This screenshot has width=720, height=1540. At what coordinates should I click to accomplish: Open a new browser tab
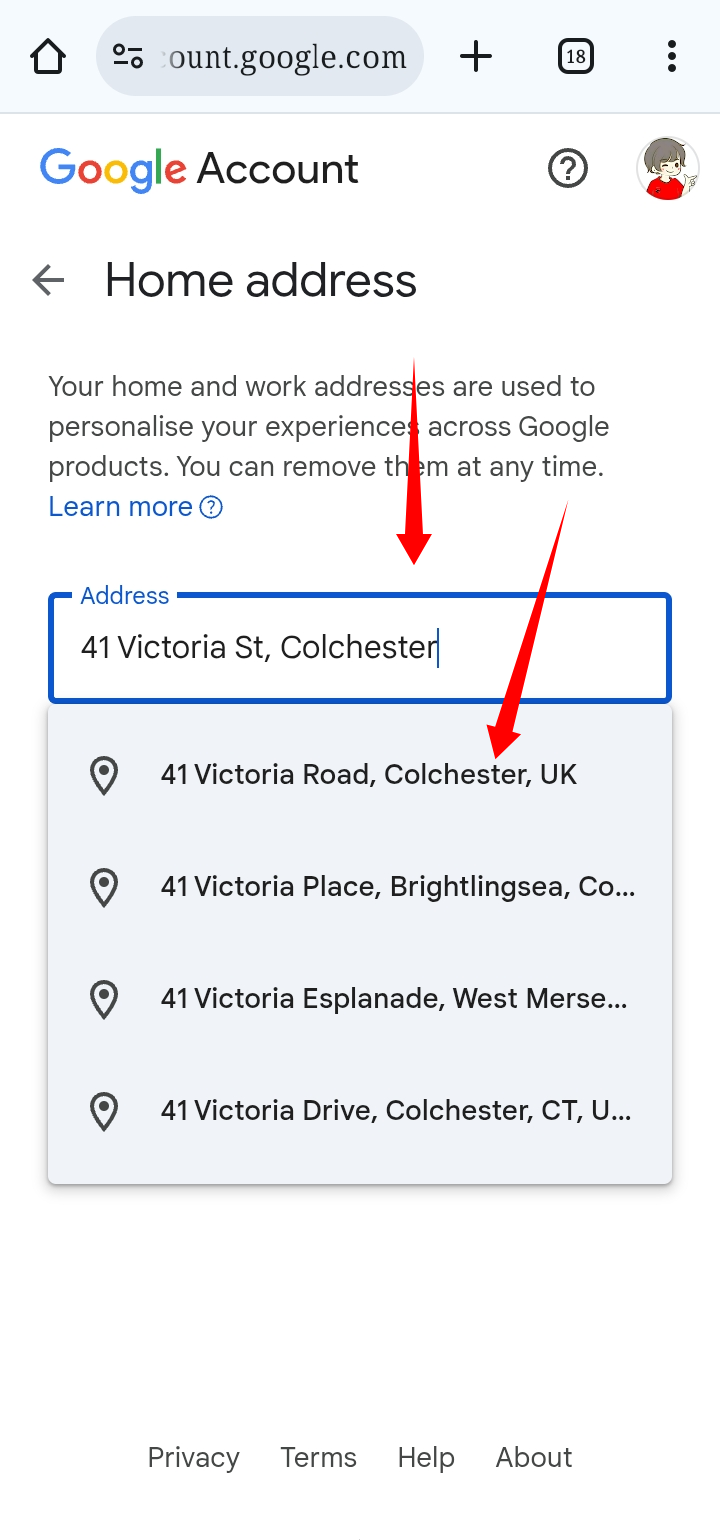(476, 57)
